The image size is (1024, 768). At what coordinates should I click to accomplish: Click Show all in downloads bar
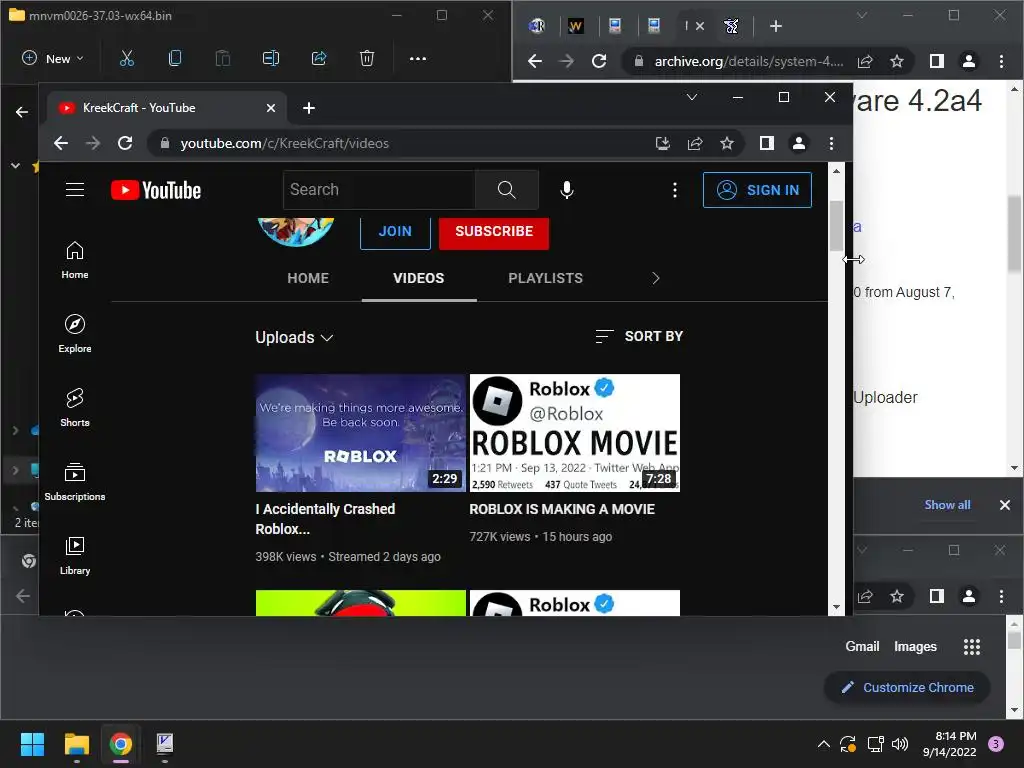tap(947, 505)
